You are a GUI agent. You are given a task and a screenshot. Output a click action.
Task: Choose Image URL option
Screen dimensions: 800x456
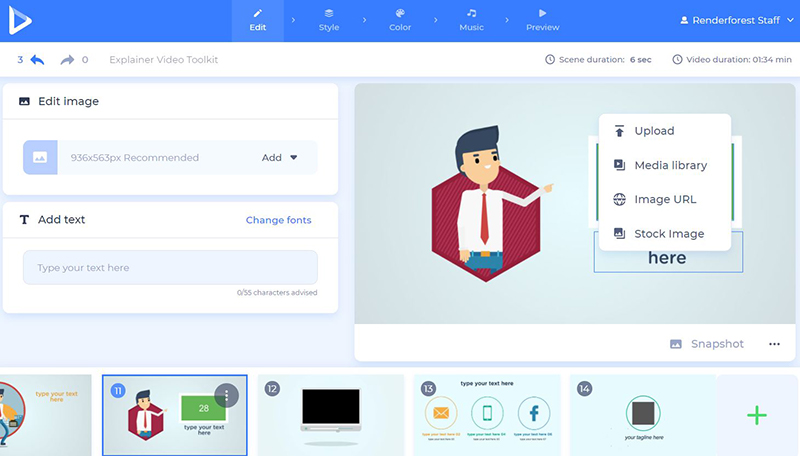pos(665,199)
